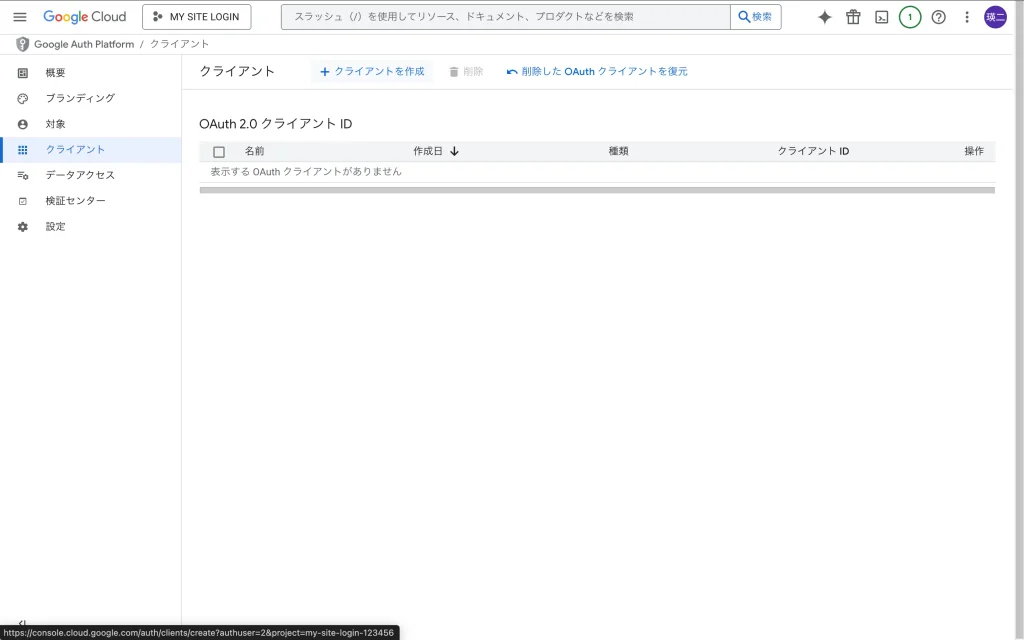Open the hamburger navigation menu

tap(20, 17)
